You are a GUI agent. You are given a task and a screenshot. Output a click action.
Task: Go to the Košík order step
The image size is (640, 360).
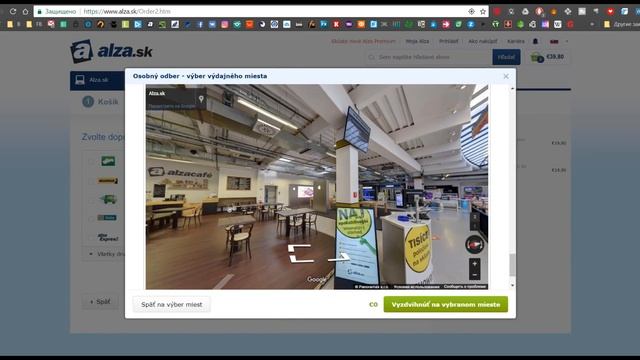(x=101, y=102)
